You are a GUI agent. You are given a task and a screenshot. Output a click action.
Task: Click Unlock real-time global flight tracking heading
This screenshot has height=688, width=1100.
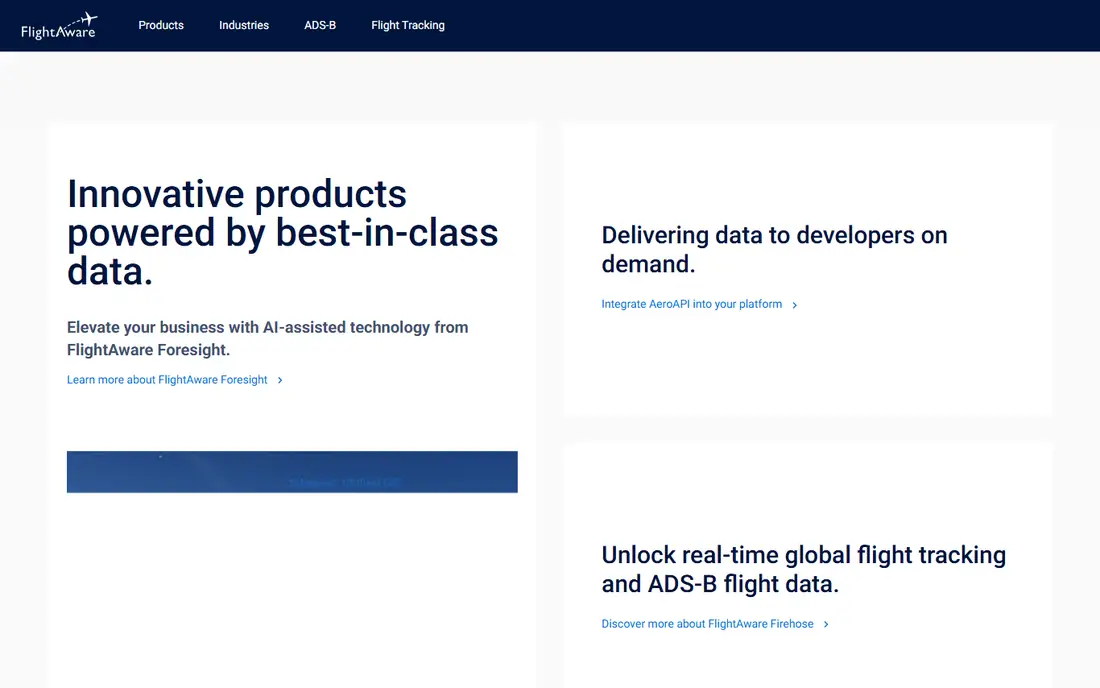tap(803, 569)
